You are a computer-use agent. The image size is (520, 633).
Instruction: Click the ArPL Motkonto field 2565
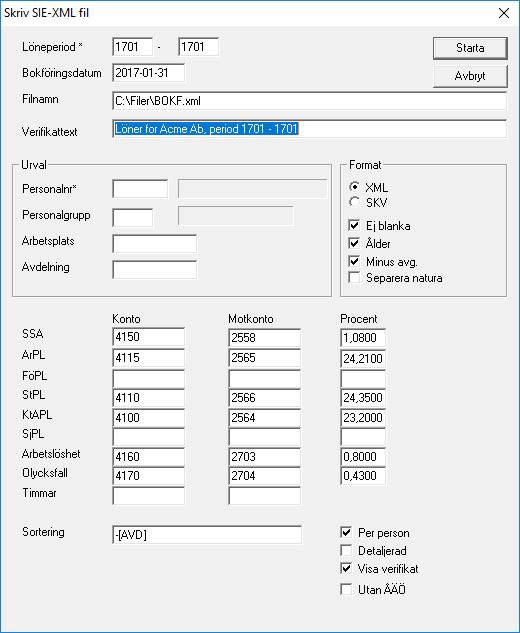click(264, 358)
